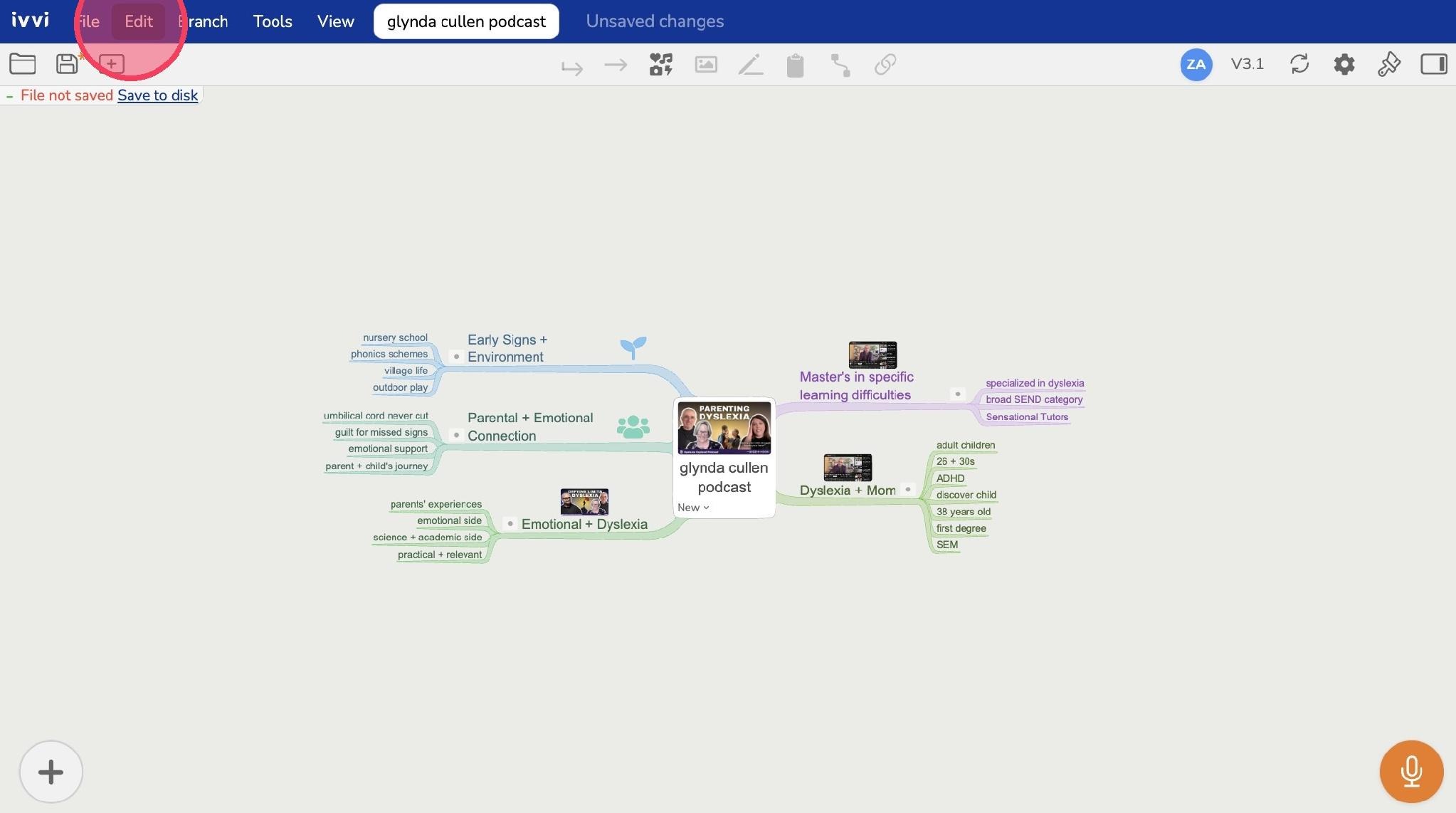Open the folder icon in toolbar

pos(23,64)
